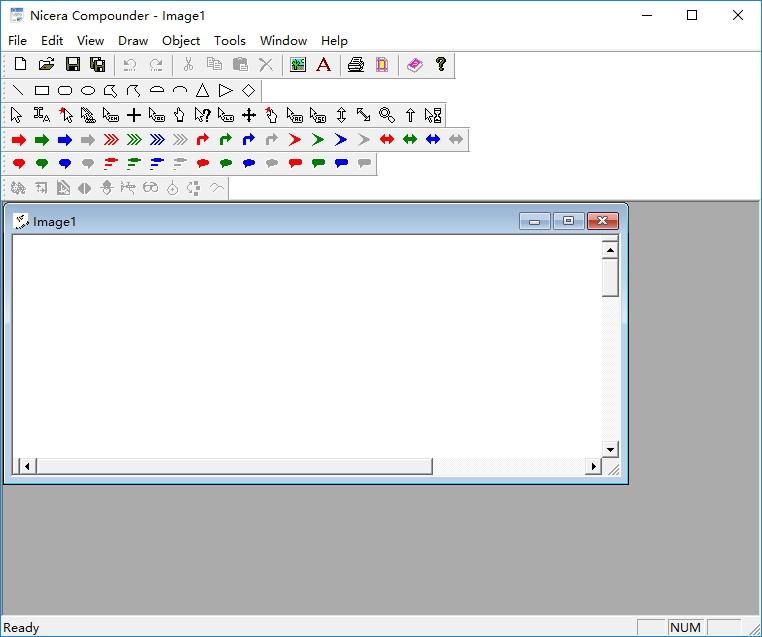
Task: Click the Save disk icon
Action: click(73, 64)
